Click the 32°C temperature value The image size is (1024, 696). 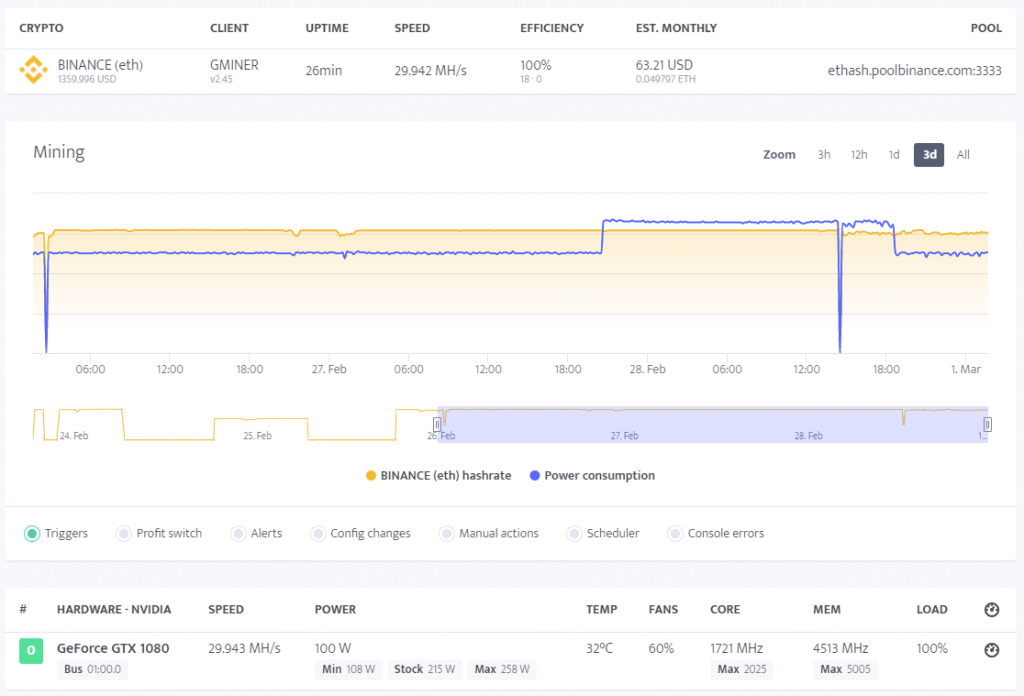pyautogui.click(x=600, y=648)
